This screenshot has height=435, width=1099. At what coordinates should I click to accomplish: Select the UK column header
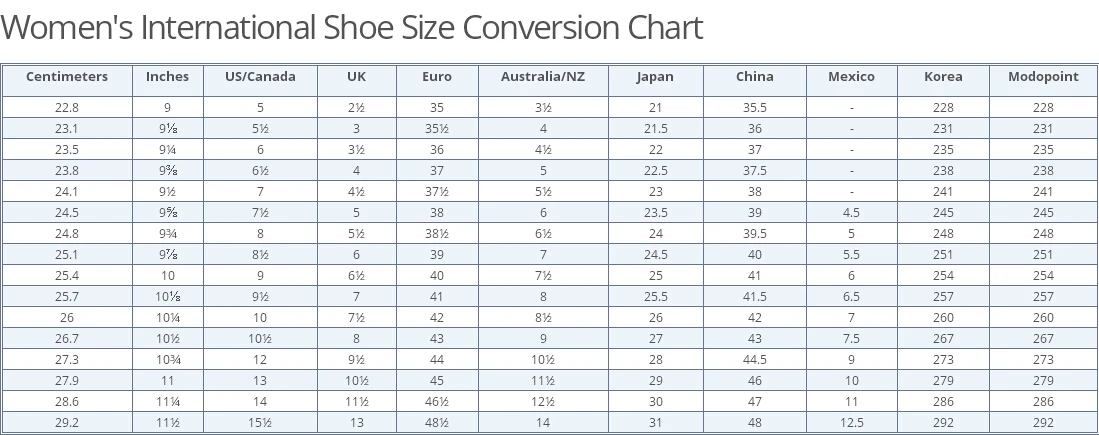[356, 77]
